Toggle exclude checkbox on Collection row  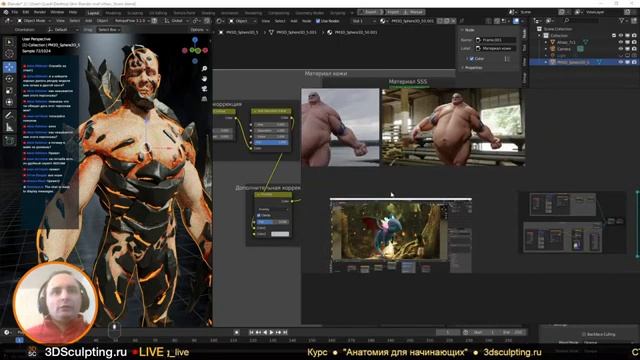[x=614, y=36]
